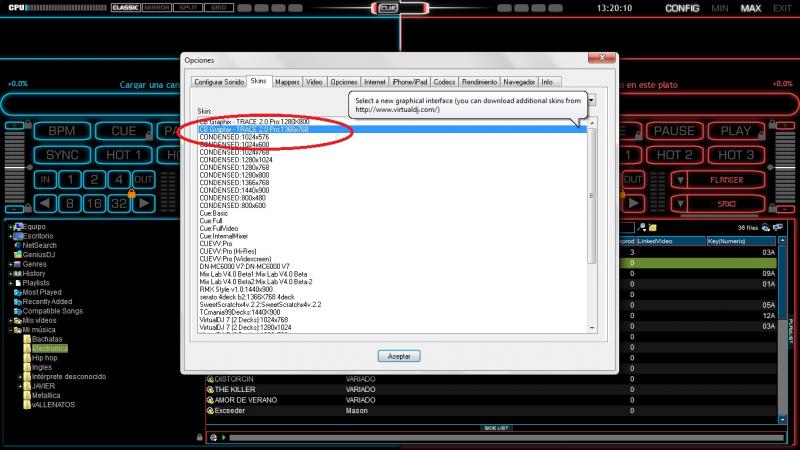800x450 pixels.
Task: Select the CLASSIC layout button
Action: tap(126, 8)
